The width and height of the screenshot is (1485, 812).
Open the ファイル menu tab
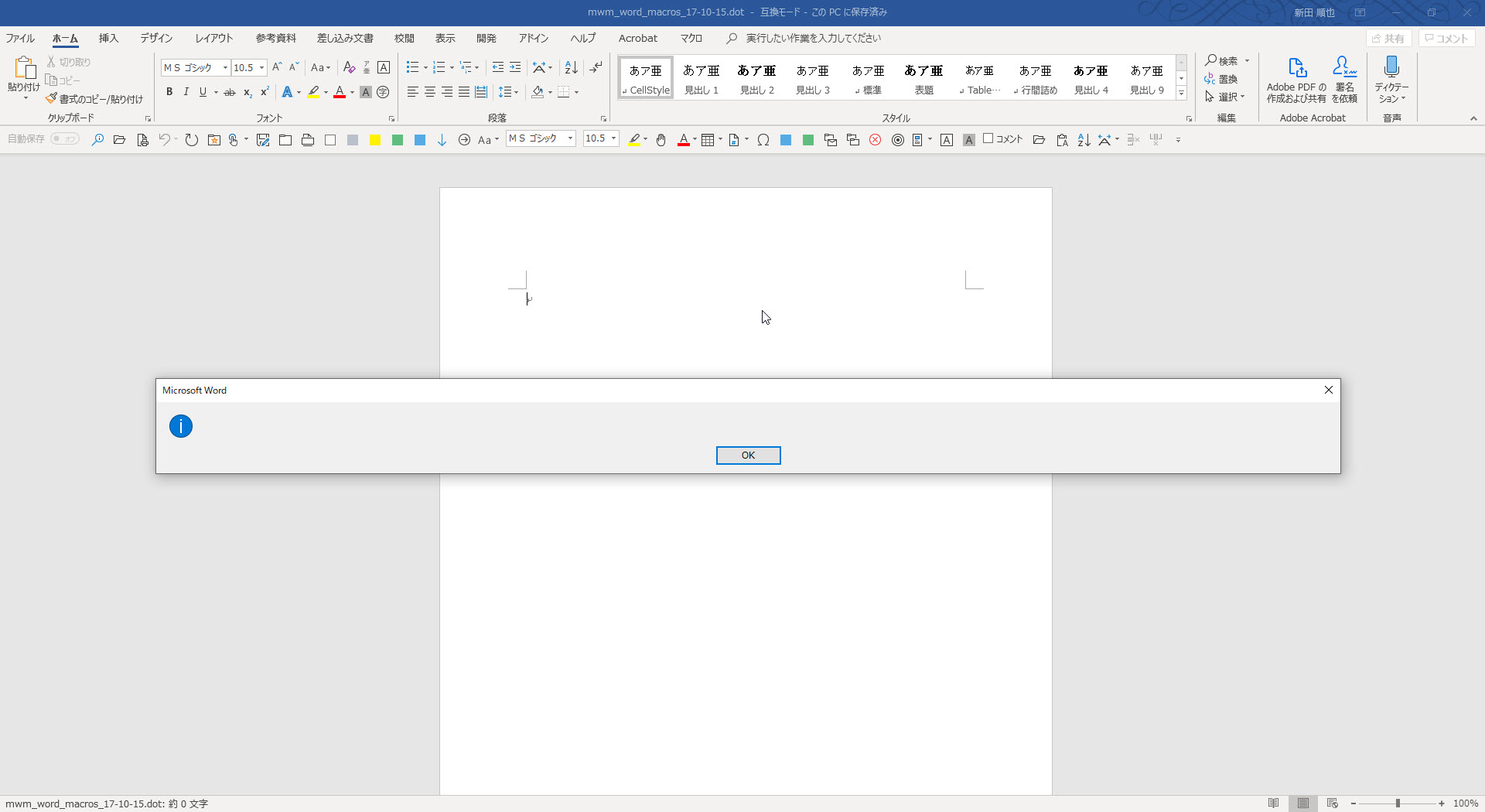coord(20,38)
